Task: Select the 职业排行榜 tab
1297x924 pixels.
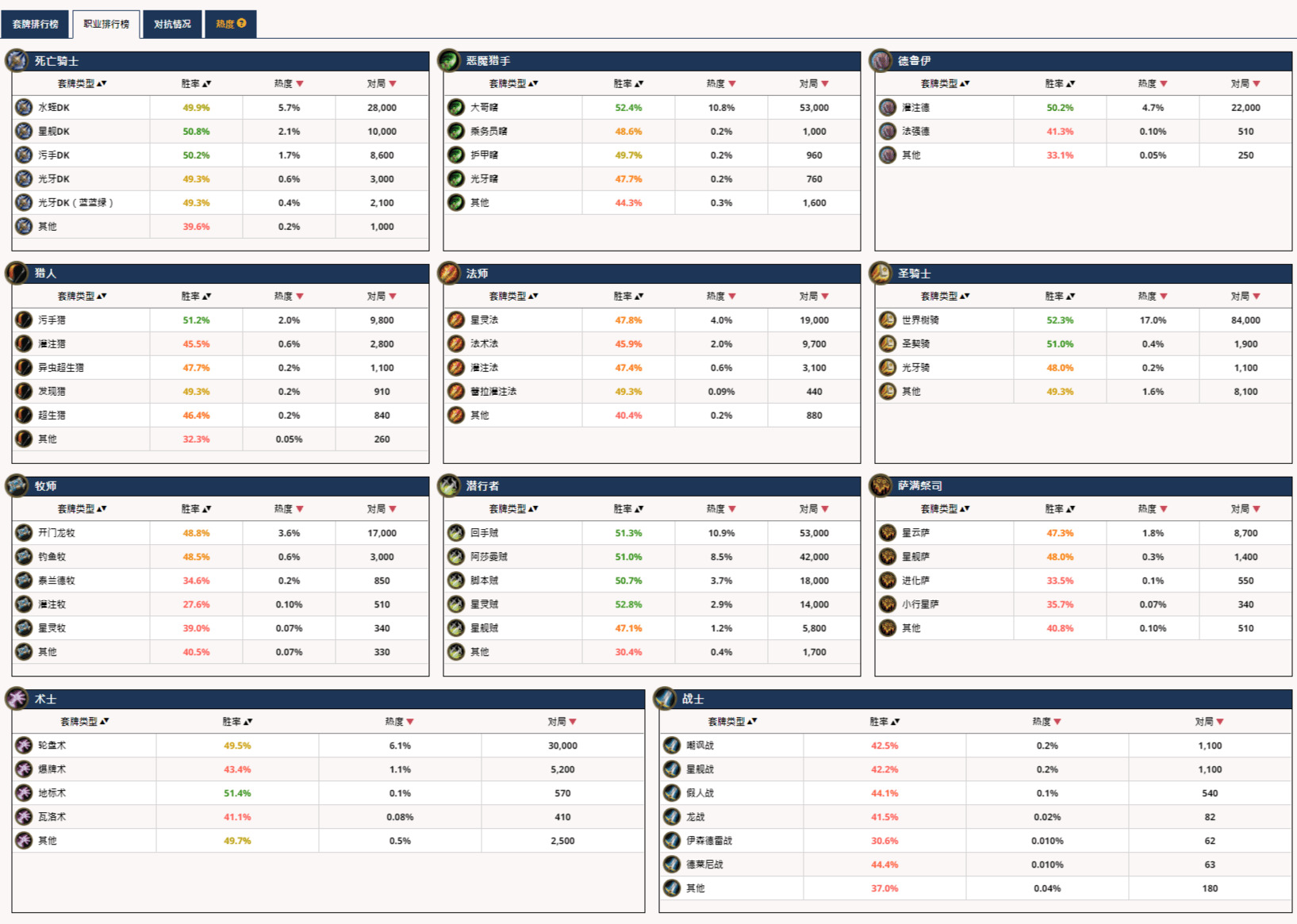Action: click(x=106, y=25)
